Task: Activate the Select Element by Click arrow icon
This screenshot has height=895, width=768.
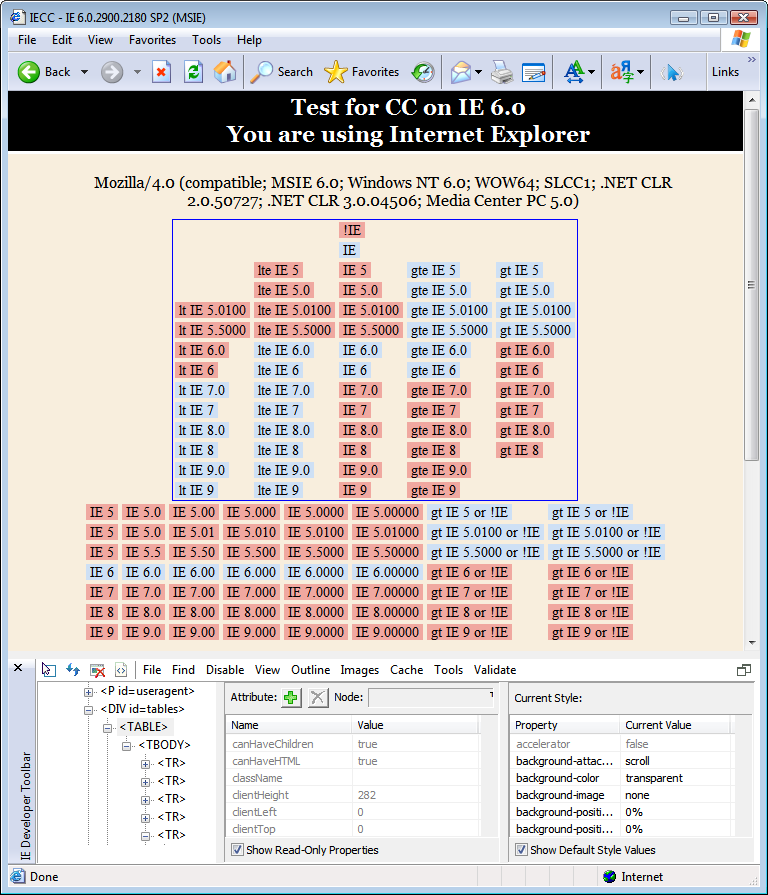Action: pos(48,670)
